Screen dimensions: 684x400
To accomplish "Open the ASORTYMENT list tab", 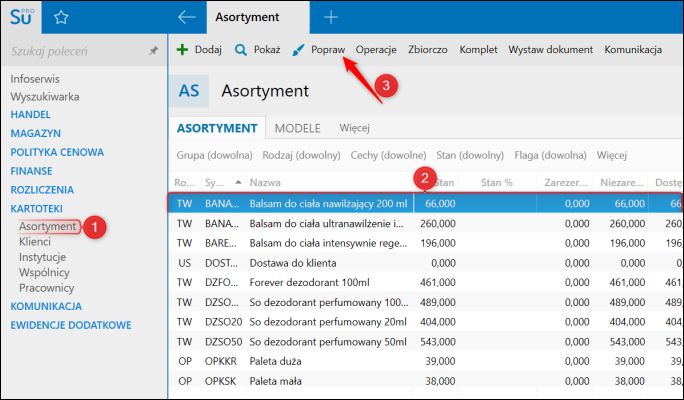I will 217,128.
